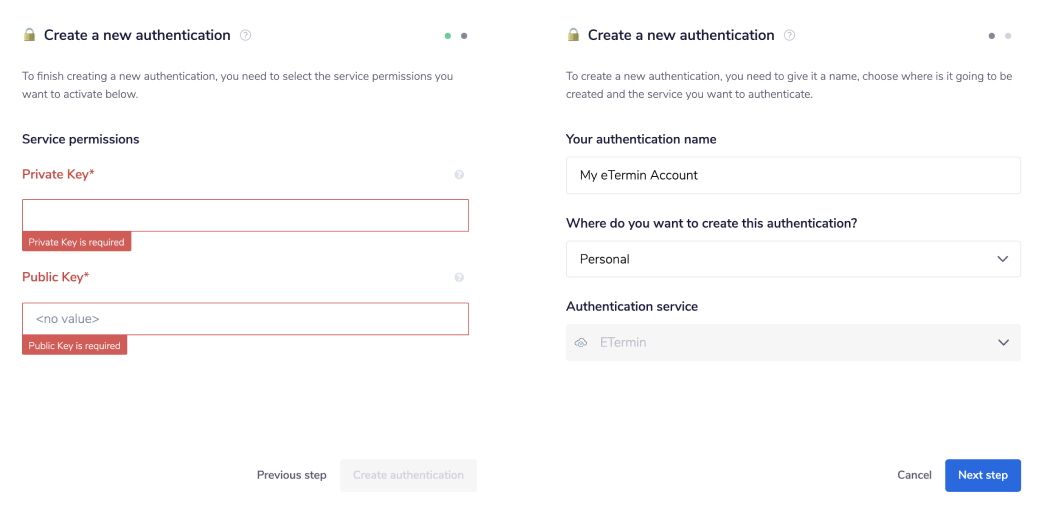1044x515 pixels.
Task: Focus the Private Key input field
Action: click(x=245, y=215)
